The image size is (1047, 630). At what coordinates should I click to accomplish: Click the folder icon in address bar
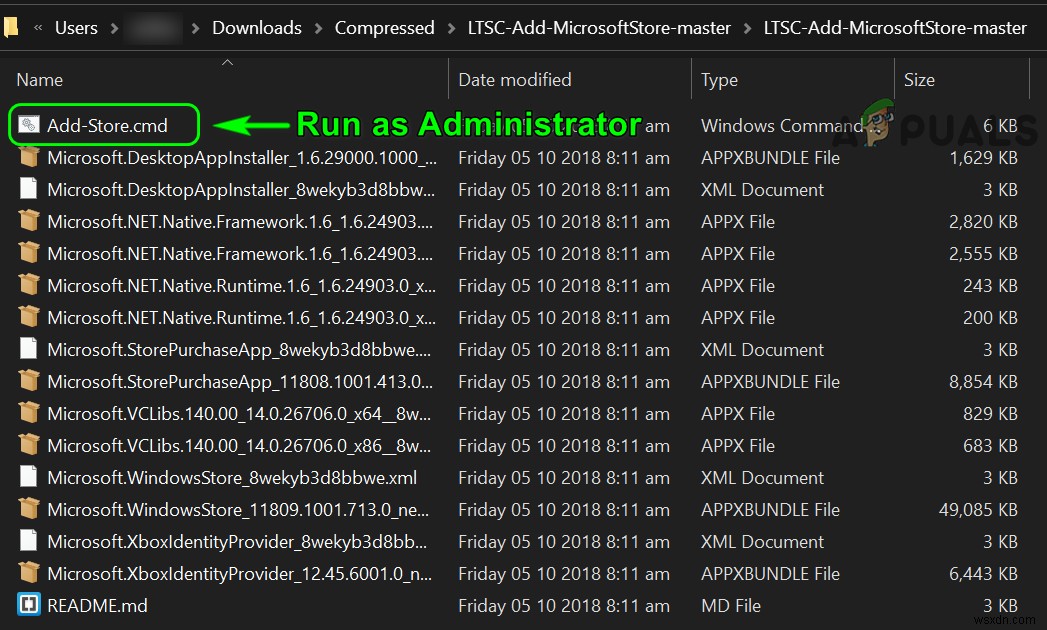click(11, 28)
